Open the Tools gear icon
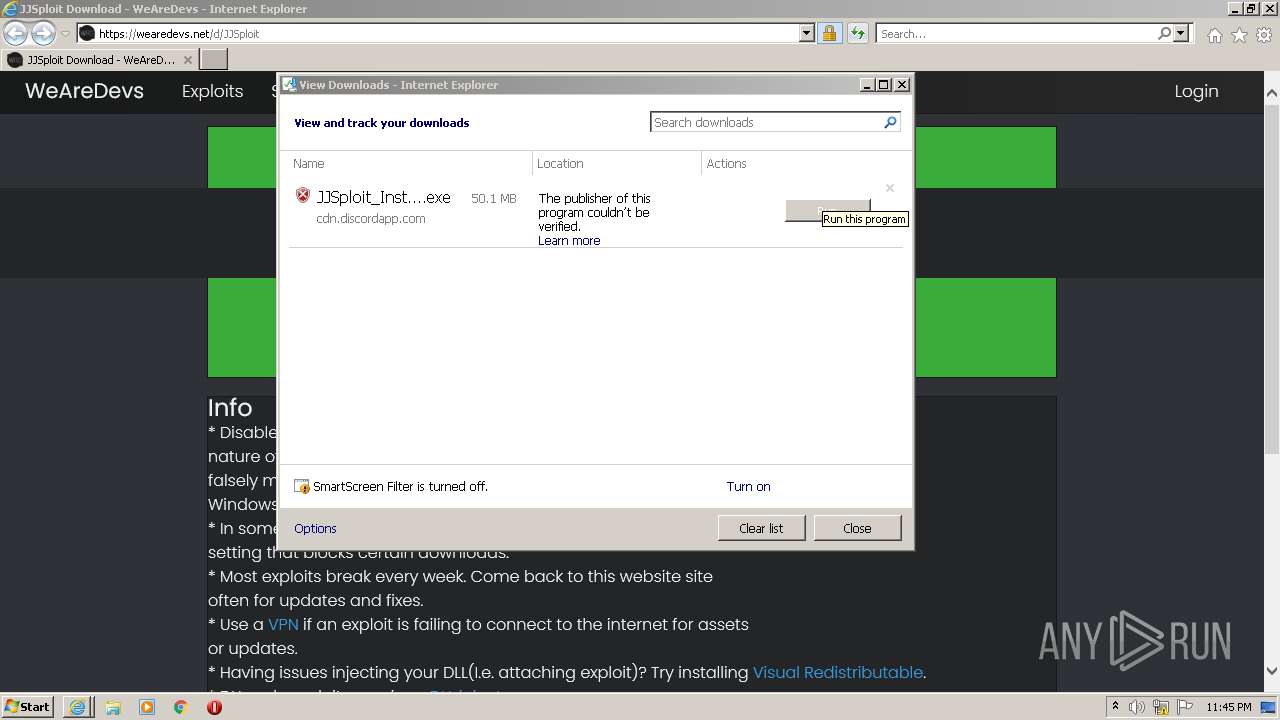The height and width of the screenshot is (720, 1280). pyautogui.click(x=1264, y=35)
